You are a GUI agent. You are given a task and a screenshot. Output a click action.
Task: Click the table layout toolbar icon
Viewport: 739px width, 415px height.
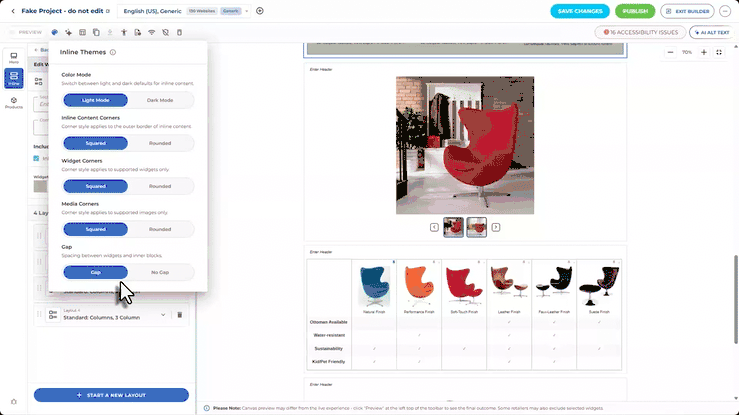pyautogui.click(x=82, y=33)
